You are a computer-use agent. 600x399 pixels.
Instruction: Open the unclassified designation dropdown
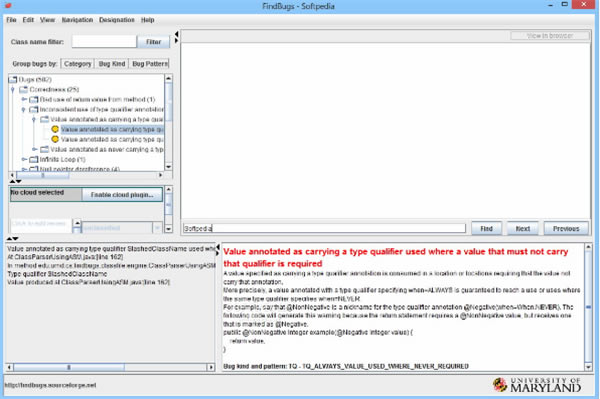coord(157,228)
